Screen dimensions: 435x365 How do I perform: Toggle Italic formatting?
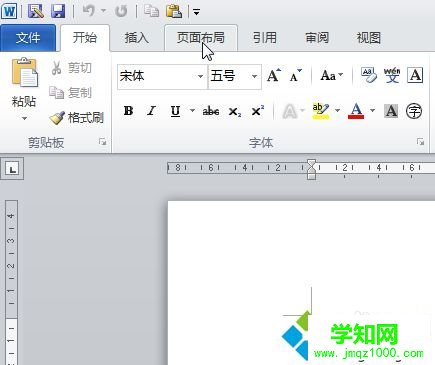(151, 111)
